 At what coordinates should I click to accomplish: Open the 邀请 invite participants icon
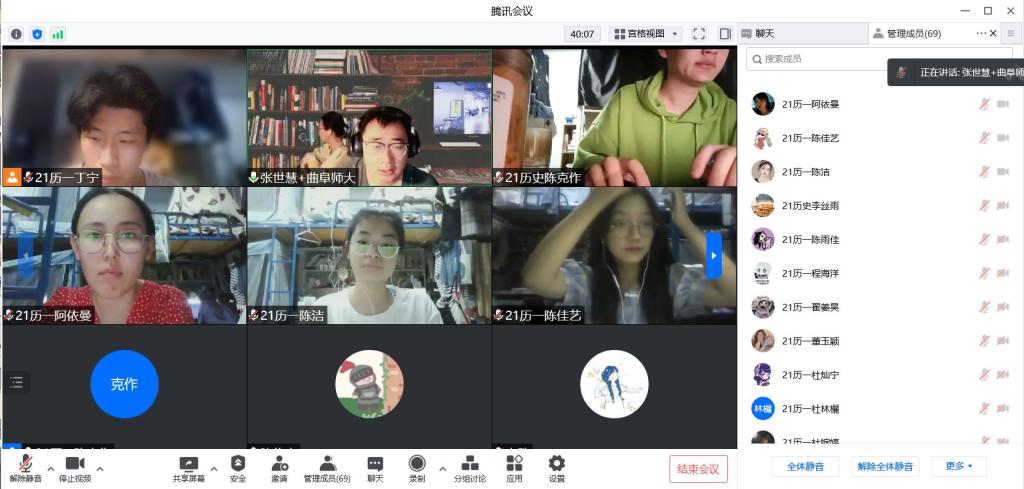(279, 466)
